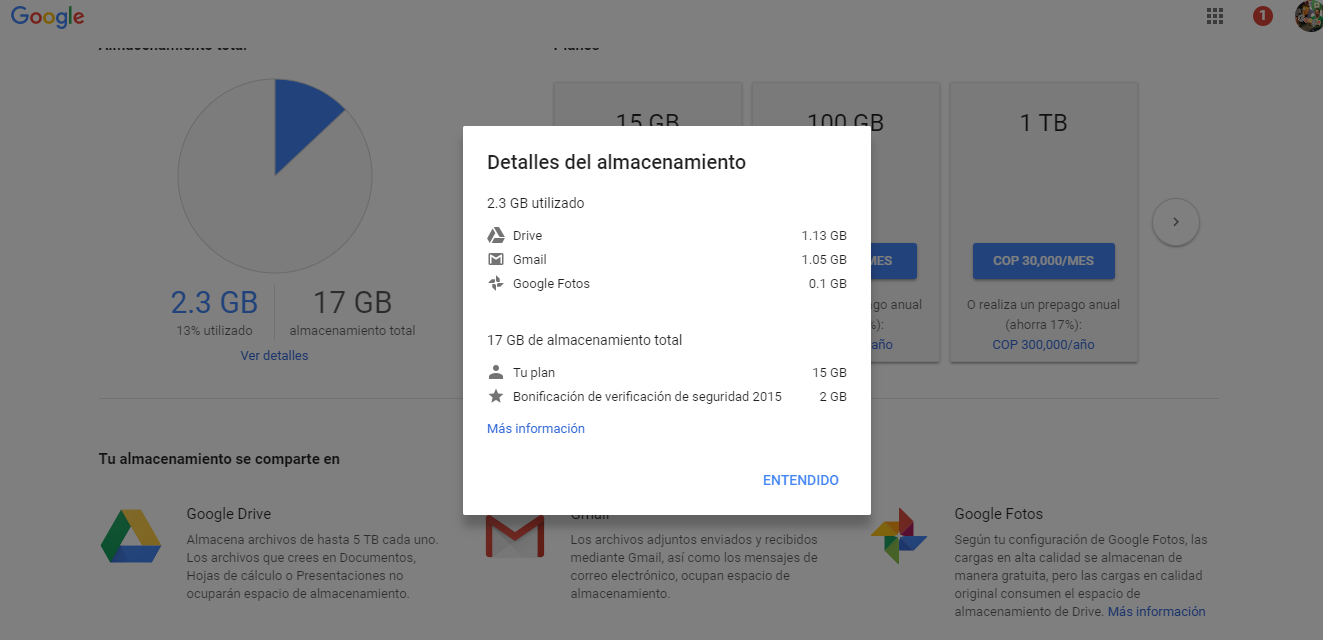
Task: Click the Detalles del almacenamiento title
Action: [616, 162]
